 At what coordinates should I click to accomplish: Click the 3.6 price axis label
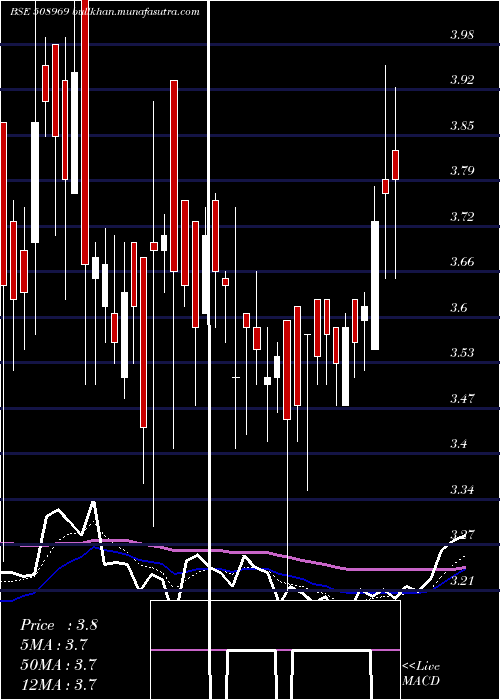(x=459, y=307)
